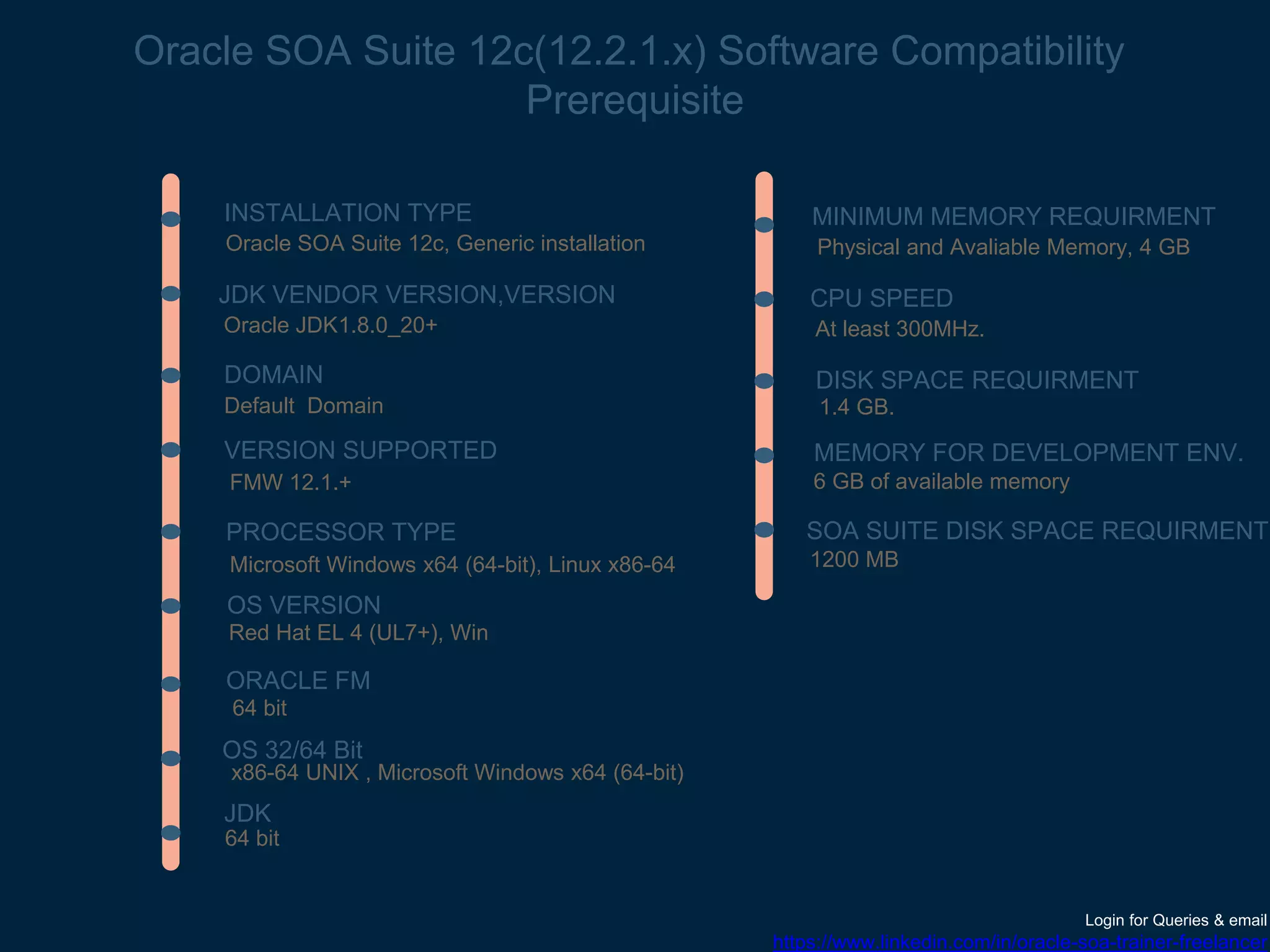Click the bullet beside CPU SPEED
1270x952 pixels.
pos(764,299)
